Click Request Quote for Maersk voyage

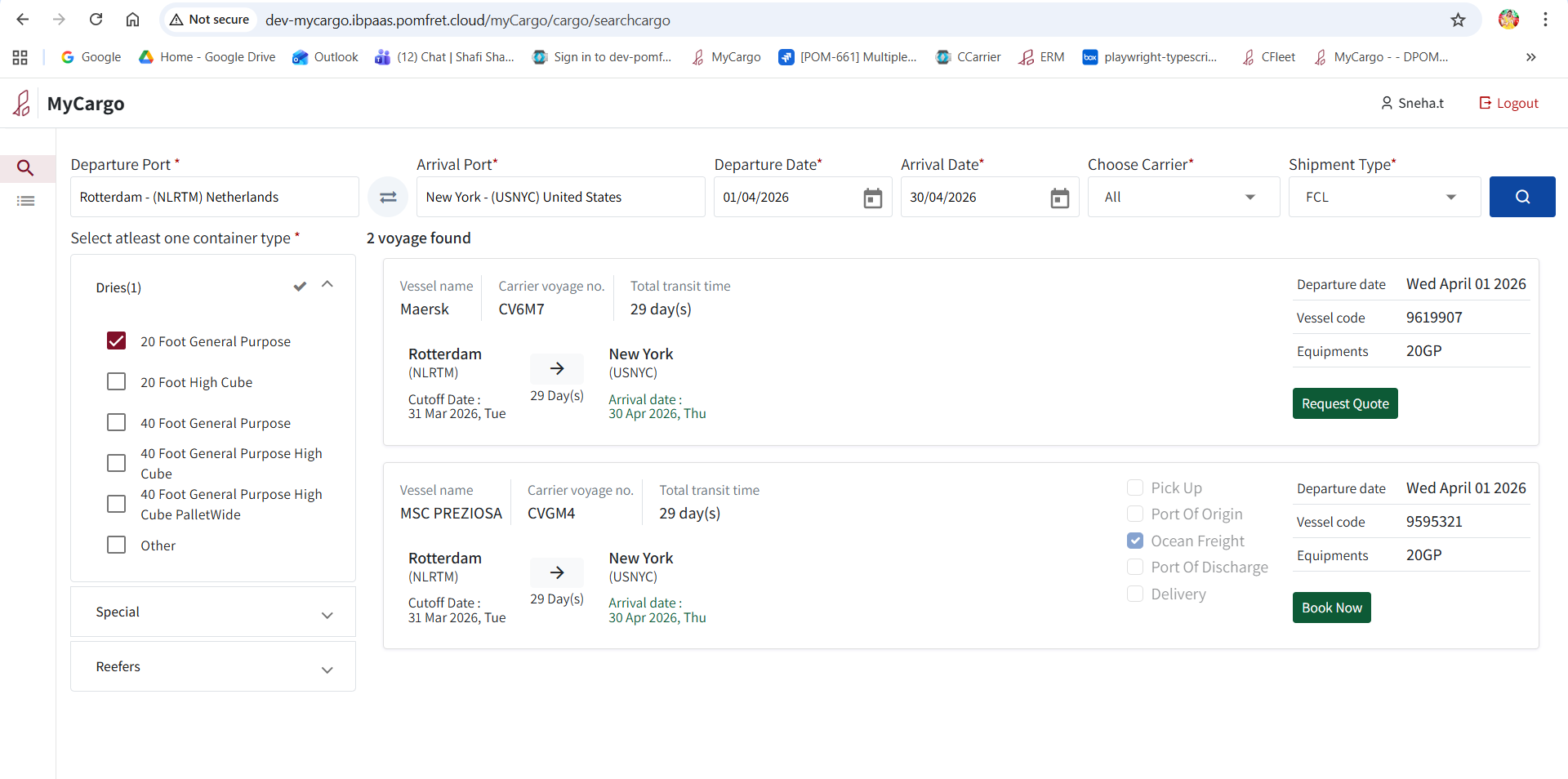(x=1344, y=403)
